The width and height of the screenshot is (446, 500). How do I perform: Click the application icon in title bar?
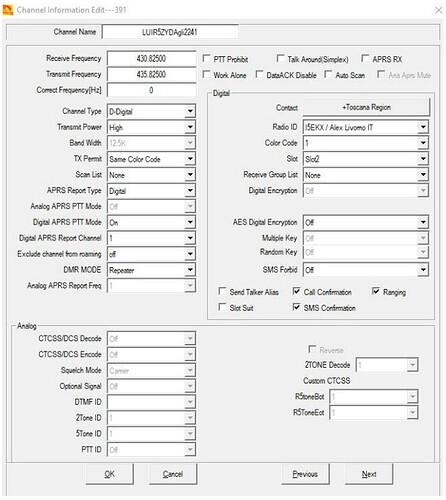tap(8, 10)
